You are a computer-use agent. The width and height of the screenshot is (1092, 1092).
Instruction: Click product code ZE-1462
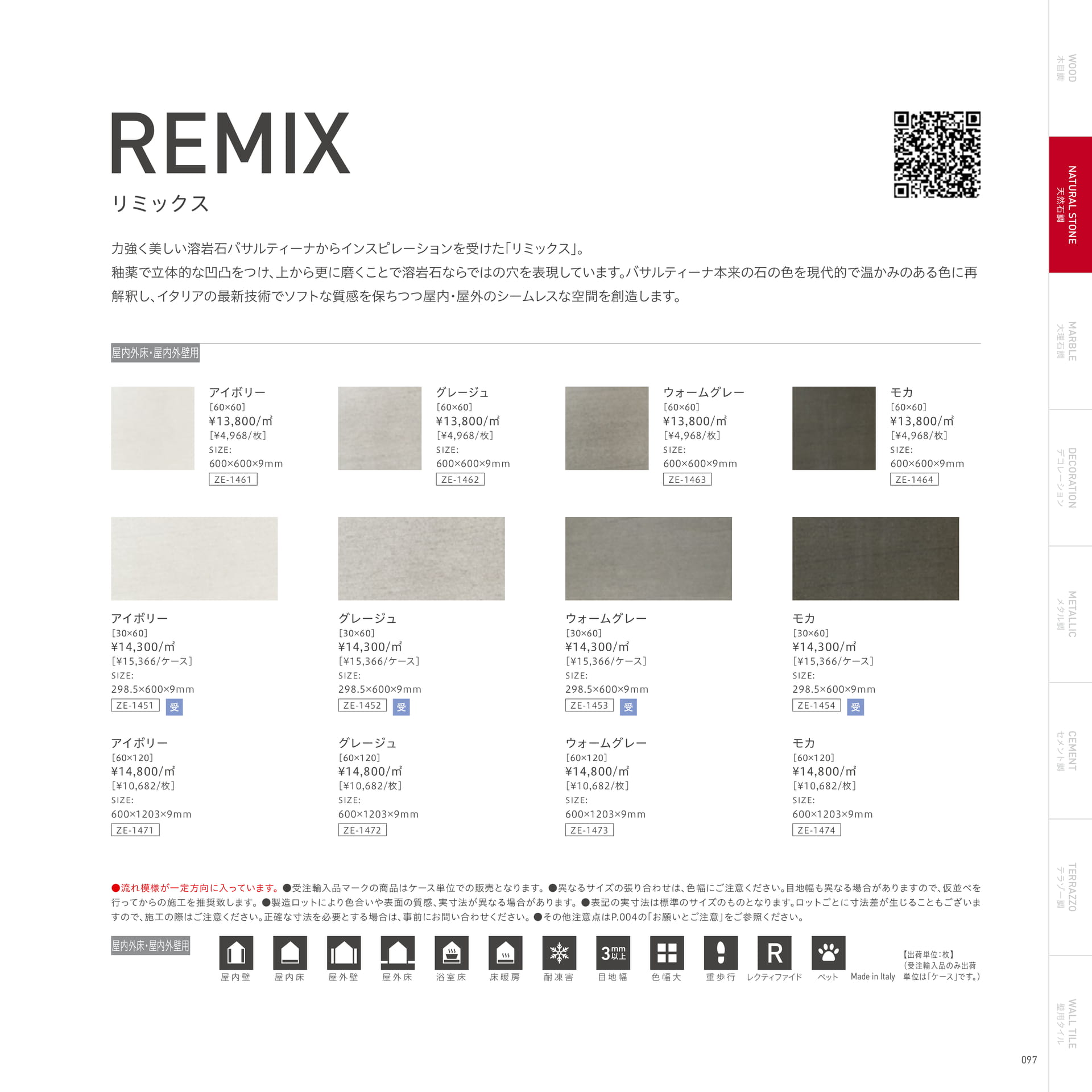460,479
